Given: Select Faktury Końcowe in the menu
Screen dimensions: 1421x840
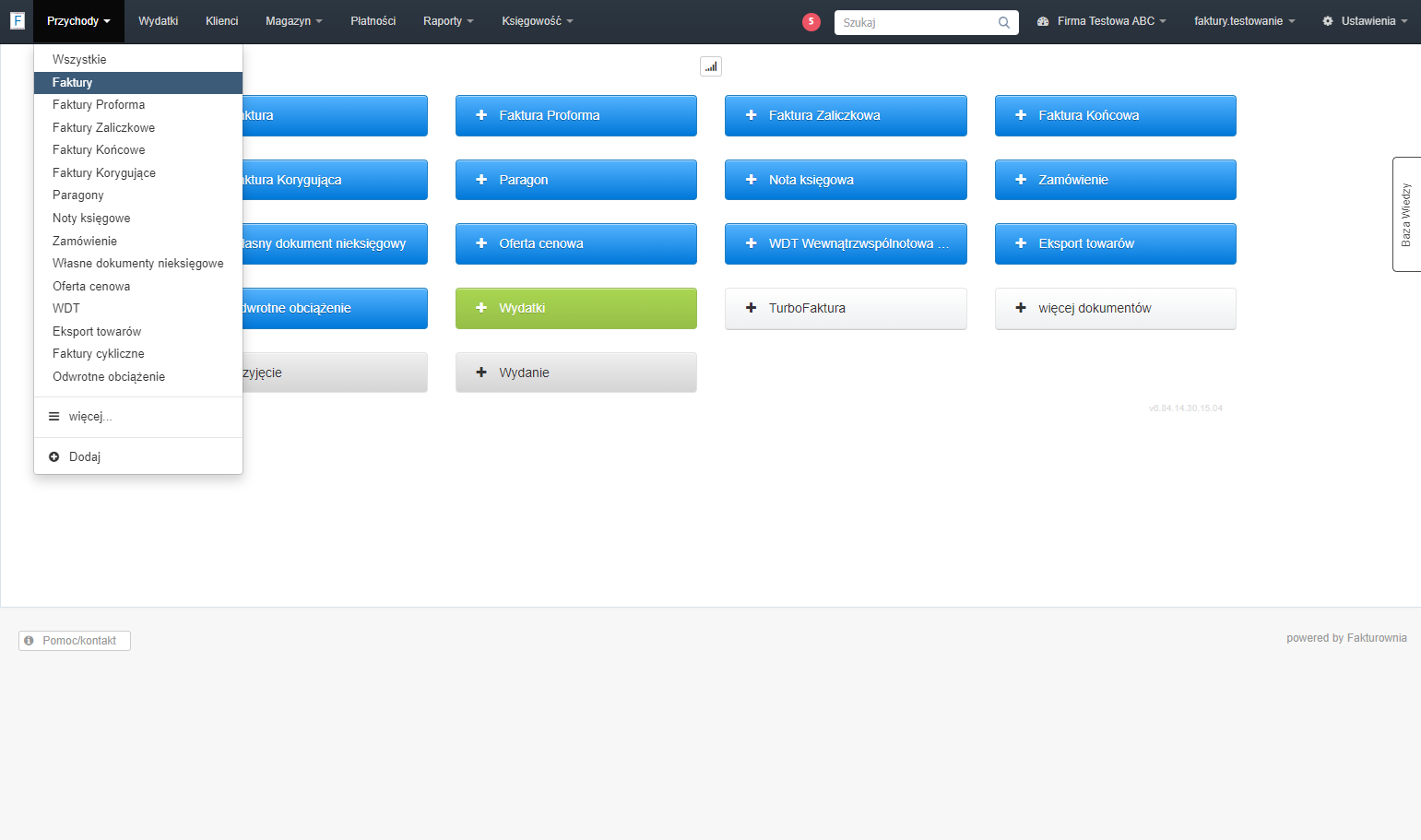Looking at the screenshot, I should point(138,150).
